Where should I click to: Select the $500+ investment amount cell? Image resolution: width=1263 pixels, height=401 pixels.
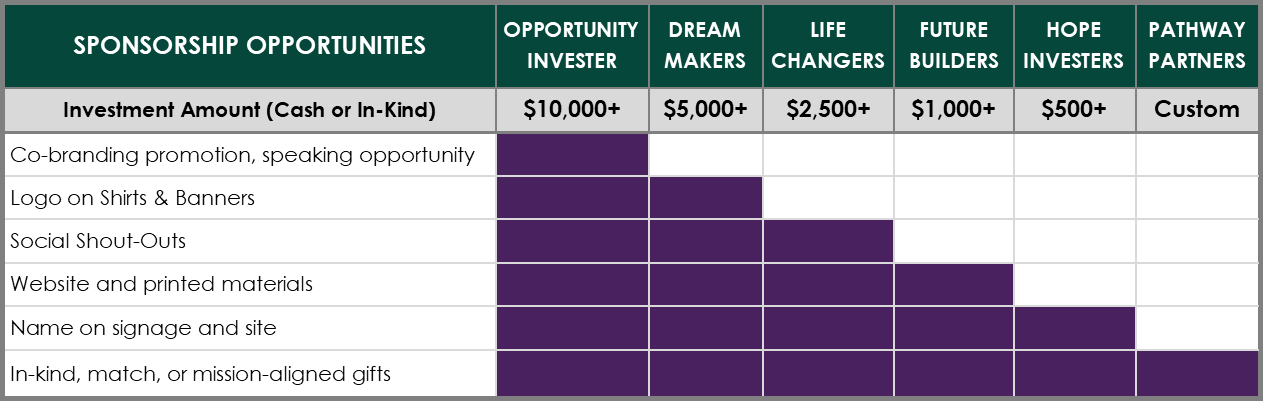[x=1075, y=110]
